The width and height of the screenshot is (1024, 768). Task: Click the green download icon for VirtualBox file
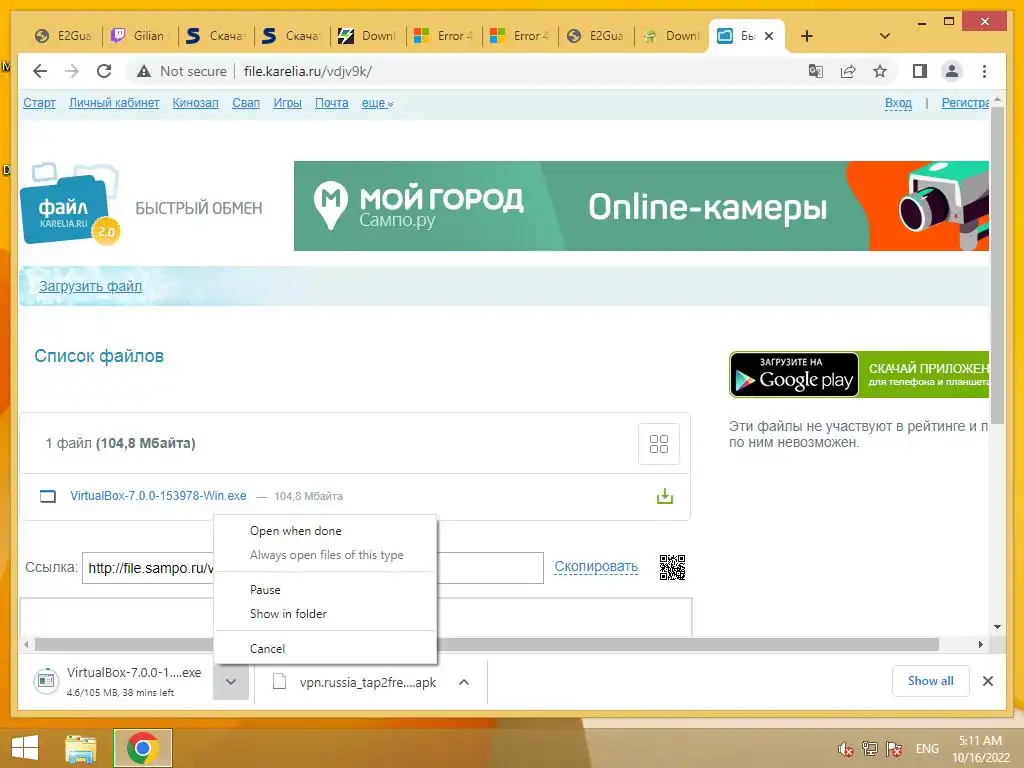coord(665,496)
